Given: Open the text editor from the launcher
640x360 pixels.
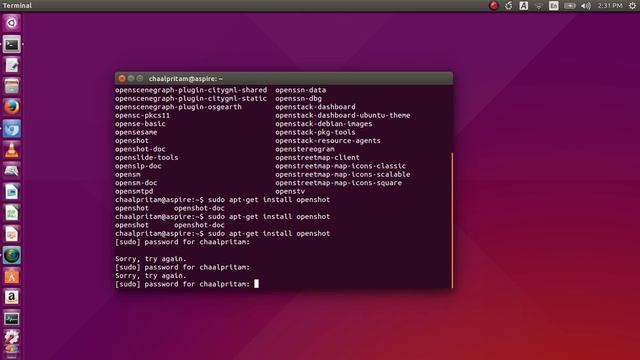Looking at the screenshot, I should [x=11, y=65].
